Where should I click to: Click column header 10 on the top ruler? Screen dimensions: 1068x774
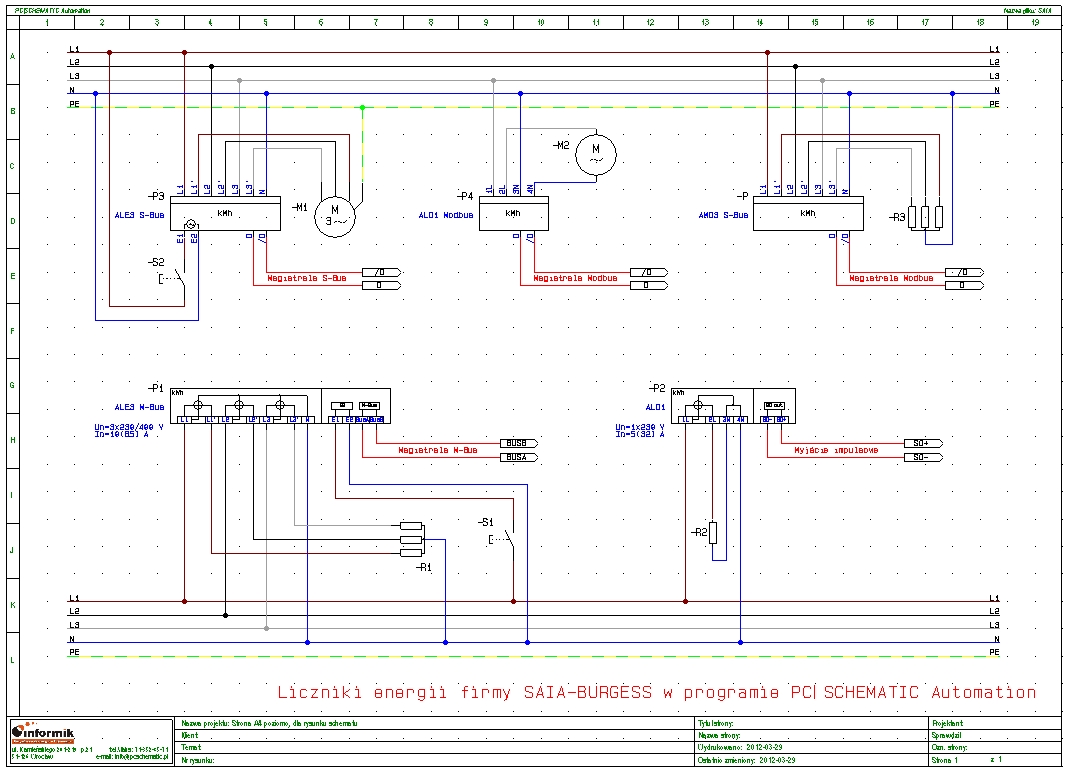point(541,22)
